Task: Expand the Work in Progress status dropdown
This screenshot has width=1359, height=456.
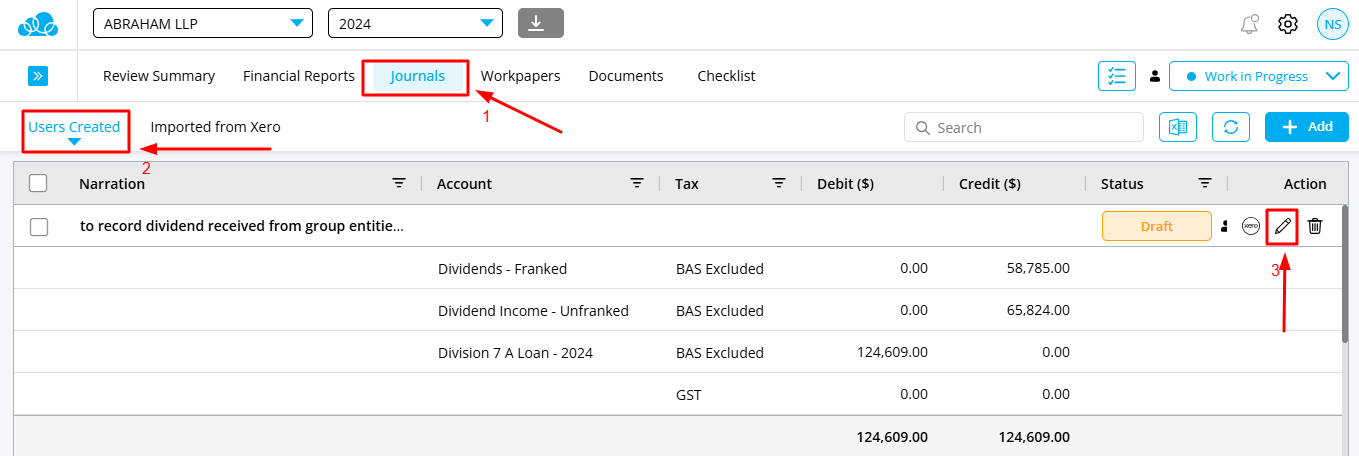Action: pos(1258,76)
